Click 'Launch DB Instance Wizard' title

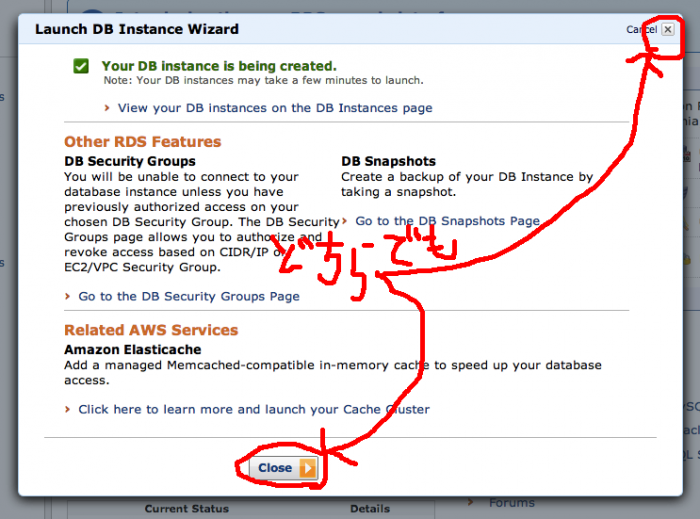[x=137, y=29]
